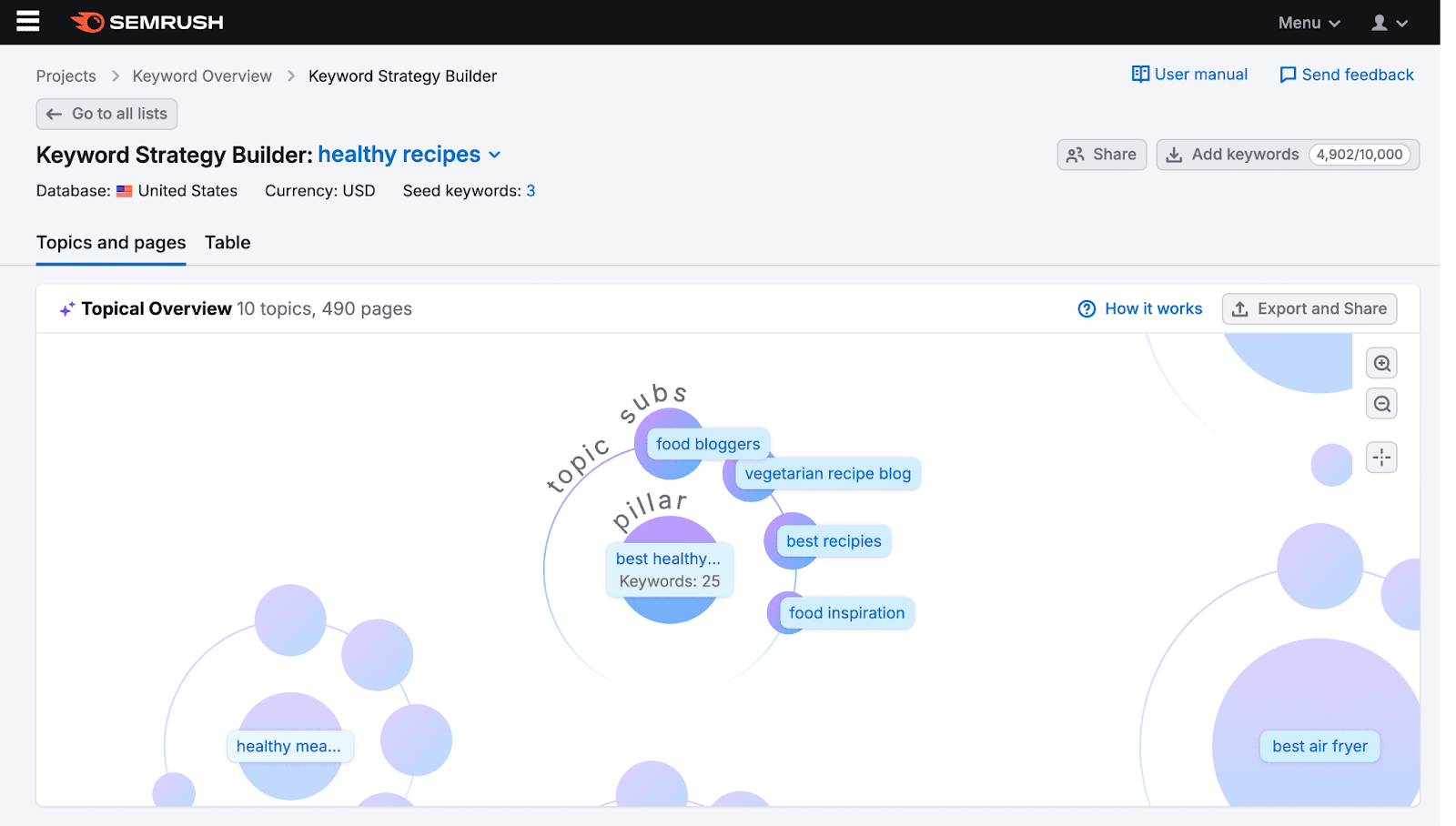Switch to the Table tab
The height and width of the screenshot is (826, 1456).
[227, 243]
